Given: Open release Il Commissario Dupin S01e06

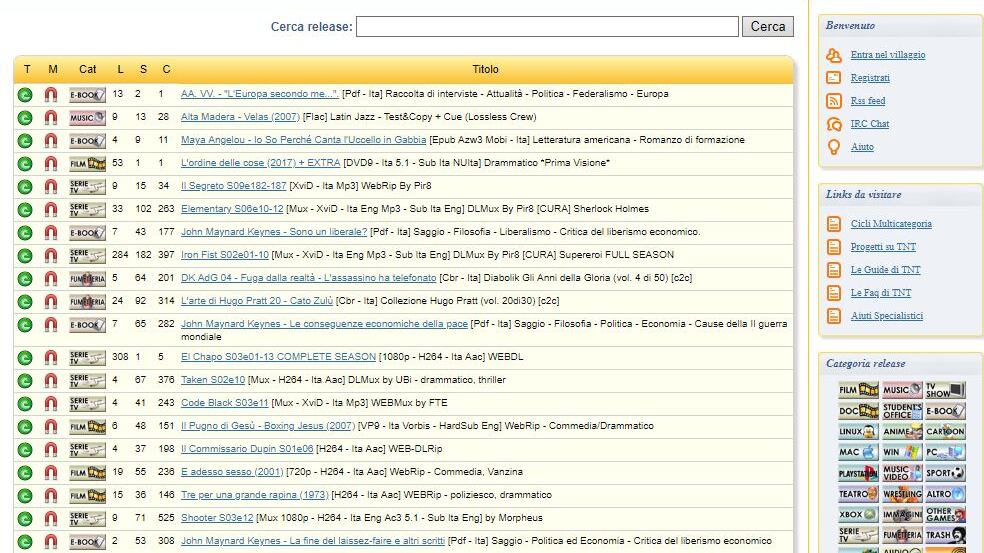Looking at the screenshot, I should click(x=247, y=449).
